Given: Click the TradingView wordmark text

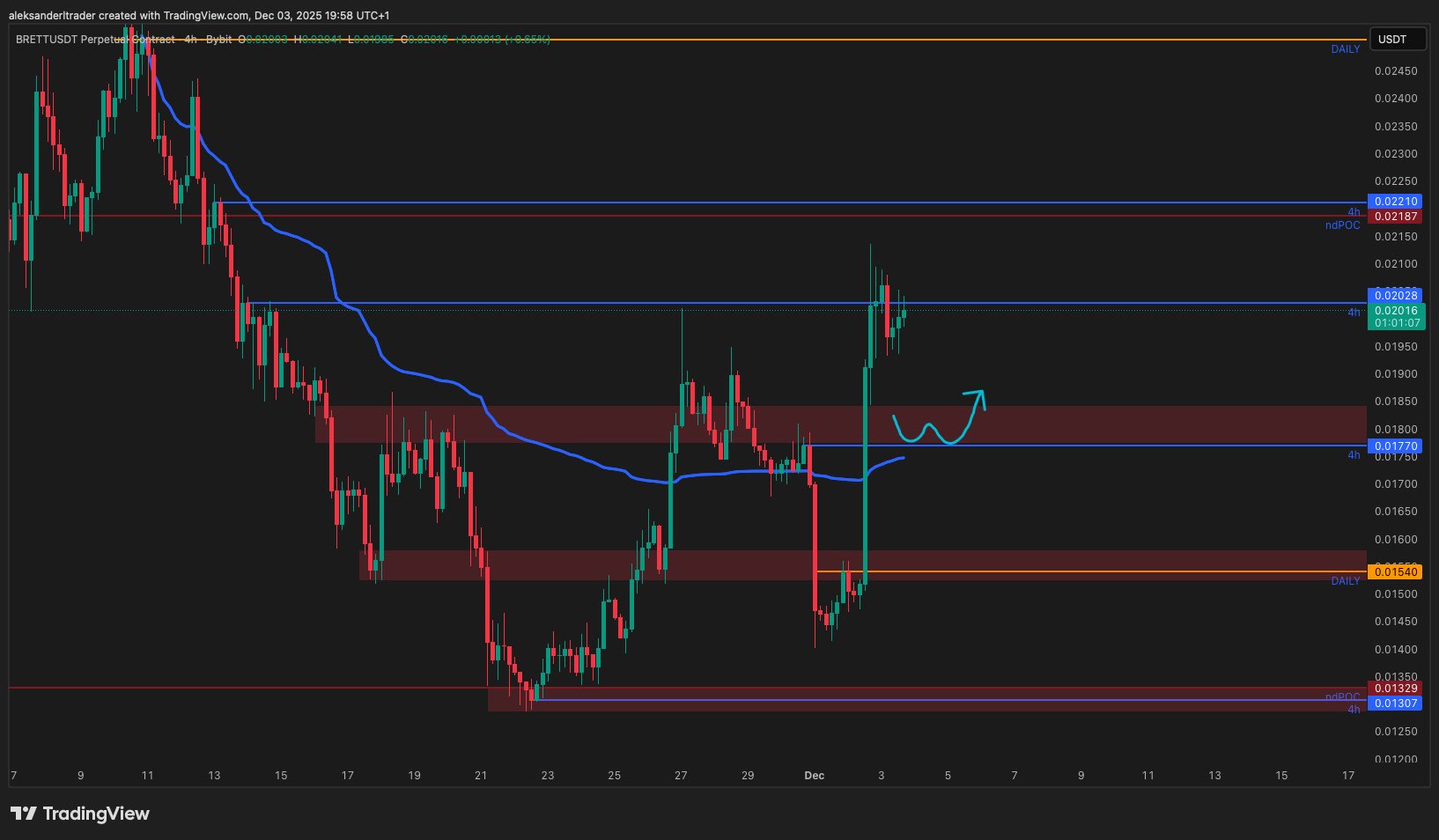Looking at the screenshot, I should click(x=96, y=814).
